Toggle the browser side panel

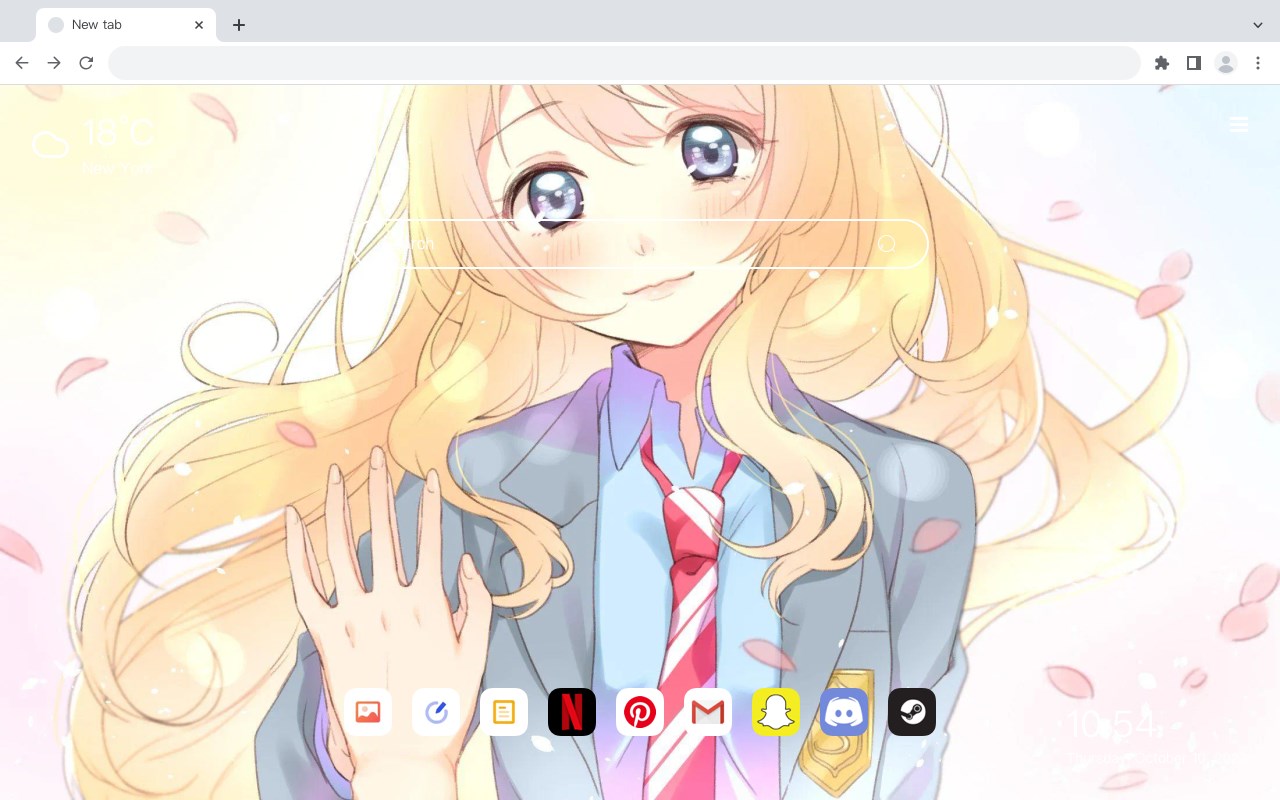(1194, 63)
